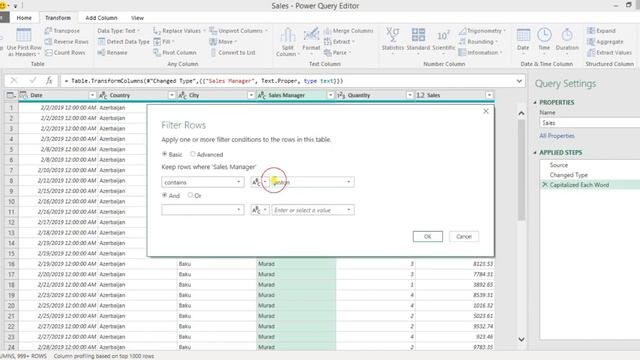640x360 pixels.
Task: Cancel the formula with X icon
Action: (x=14, y=80)
